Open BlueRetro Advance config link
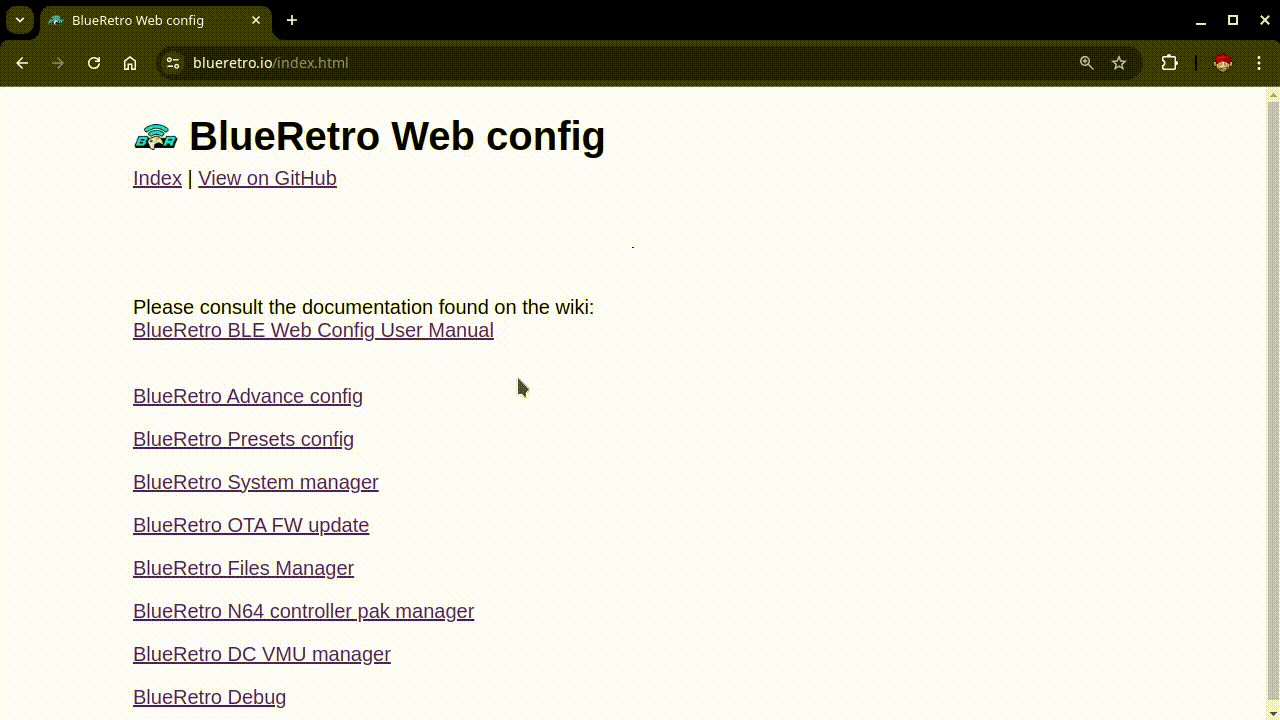This screenshot has height=720, width=1280. [x=247, y=396]
